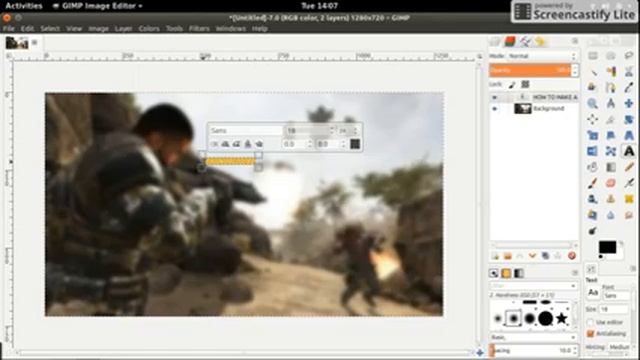Select the Scissors Select tool

point(629,72)
